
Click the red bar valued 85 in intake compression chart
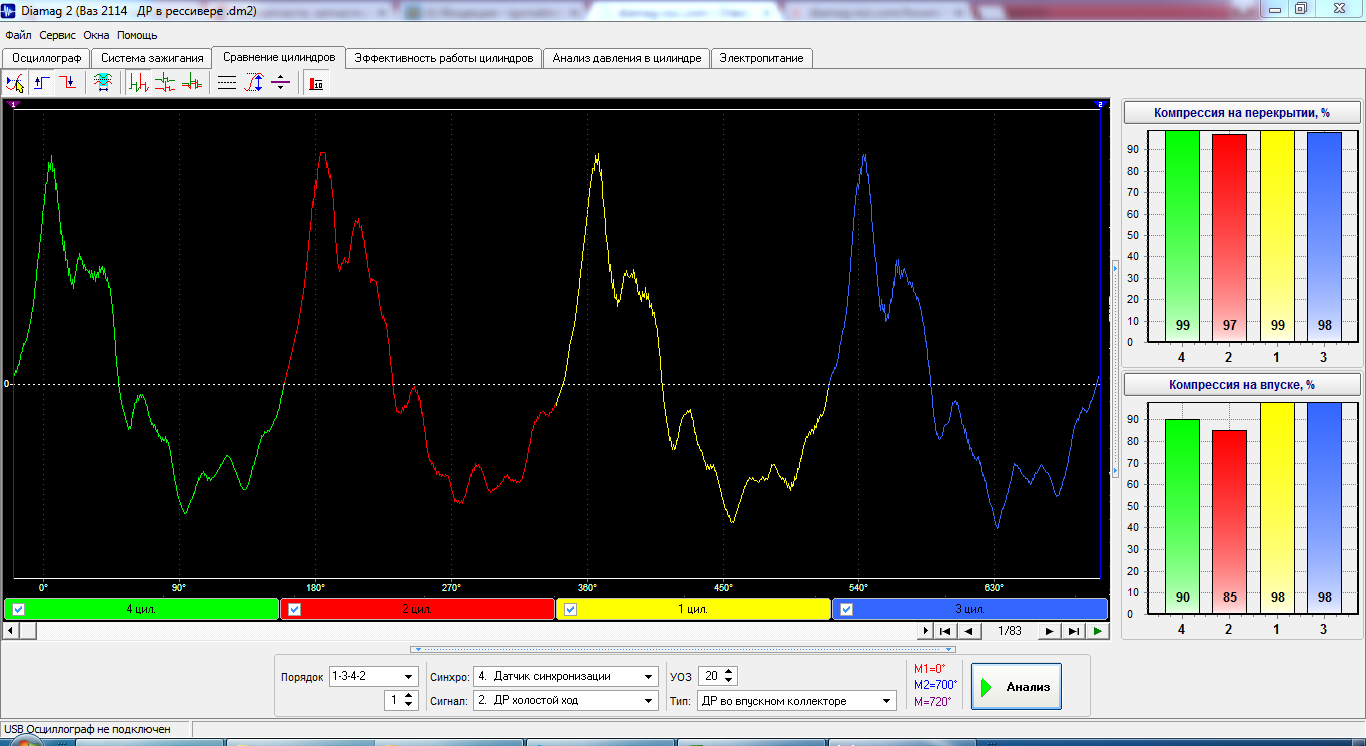(x=1230, y=520)
